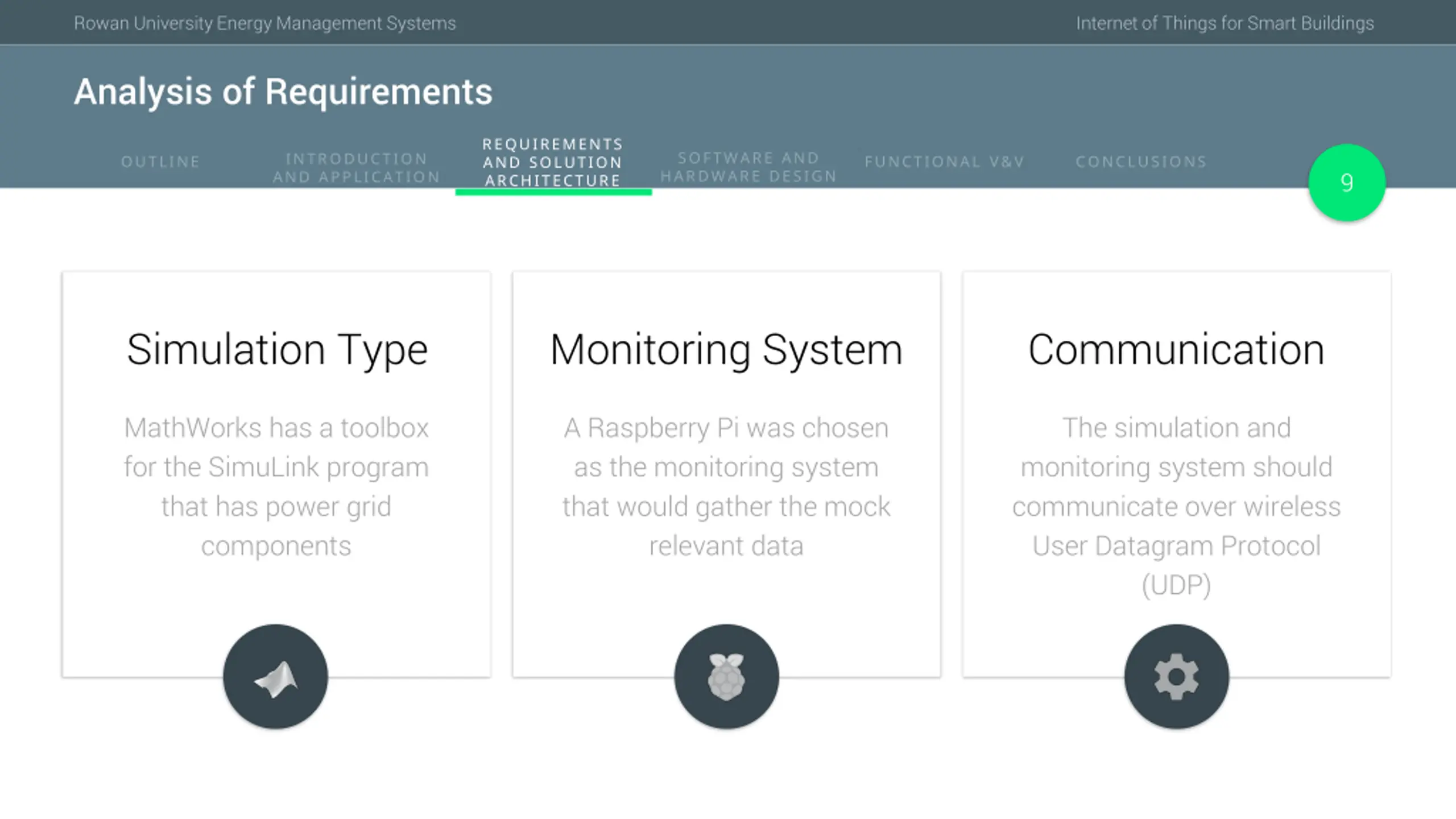The image size is (1456, 819).
Task: Click Rowan University Energy Management Systems header
Action: coord(265,23)
